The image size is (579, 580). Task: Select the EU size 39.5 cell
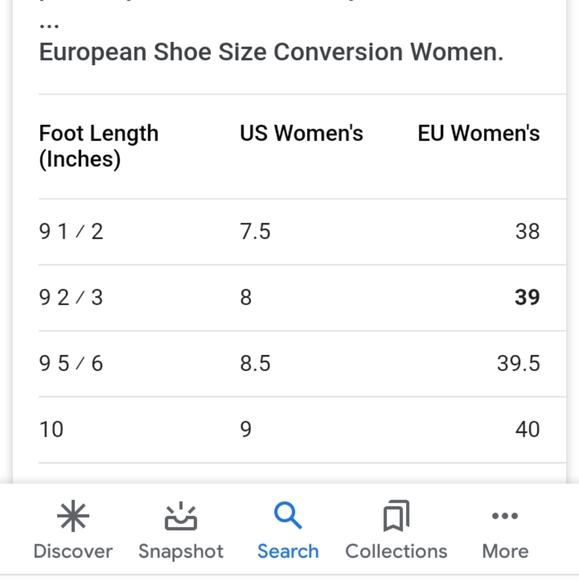tap(518, 363)
